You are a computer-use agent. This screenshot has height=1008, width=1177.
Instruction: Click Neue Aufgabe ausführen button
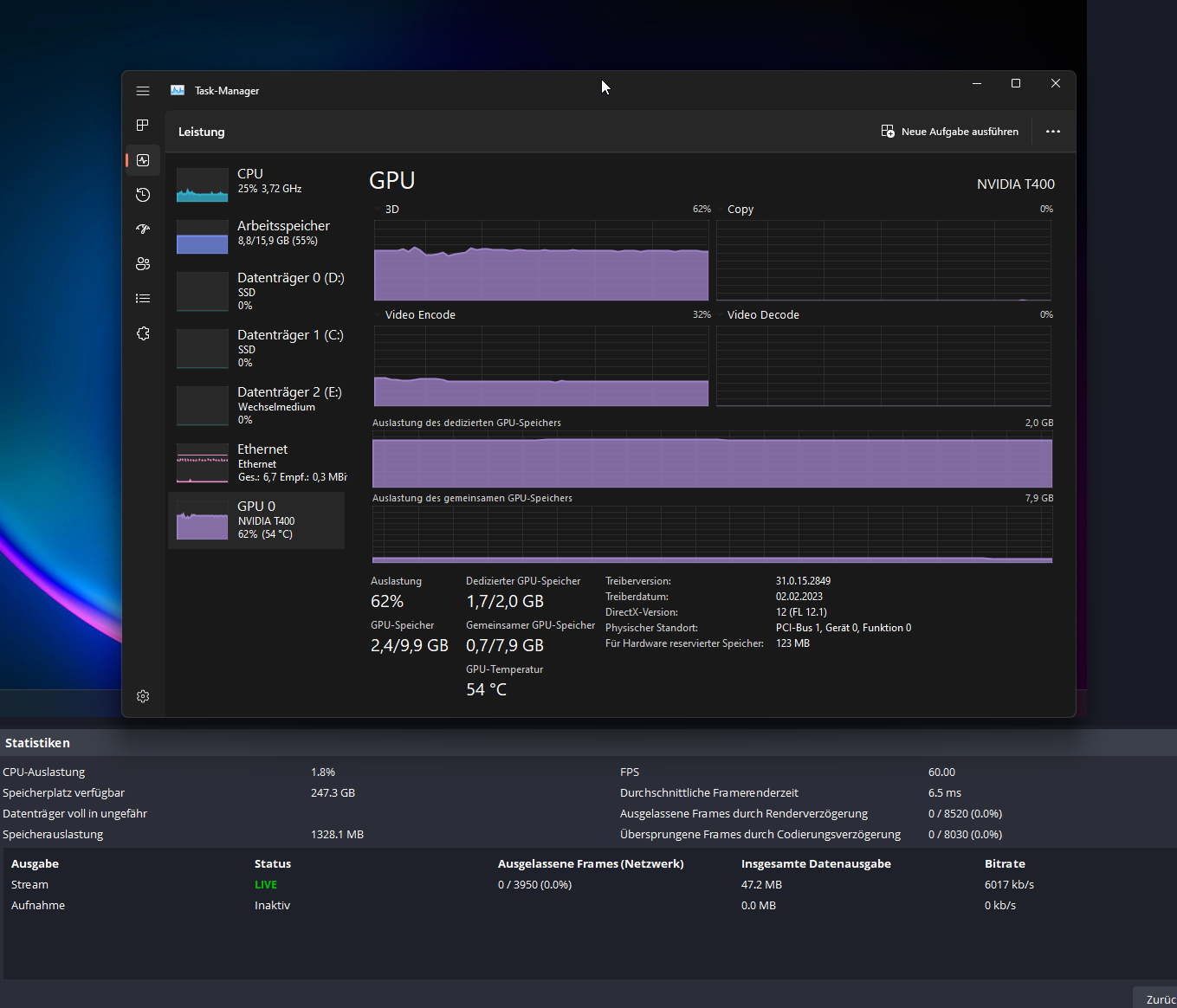click(x=950, y=132)
